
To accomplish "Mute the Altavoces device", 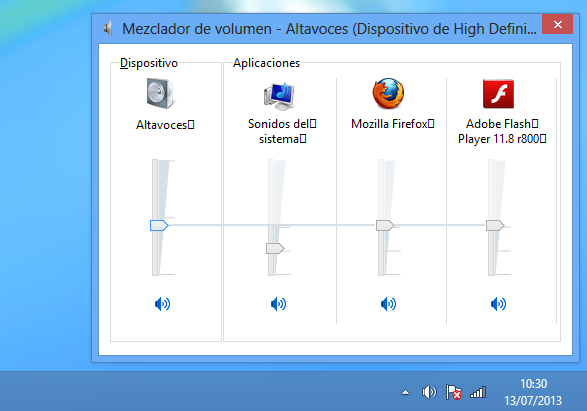I will [x=162, y=304].
